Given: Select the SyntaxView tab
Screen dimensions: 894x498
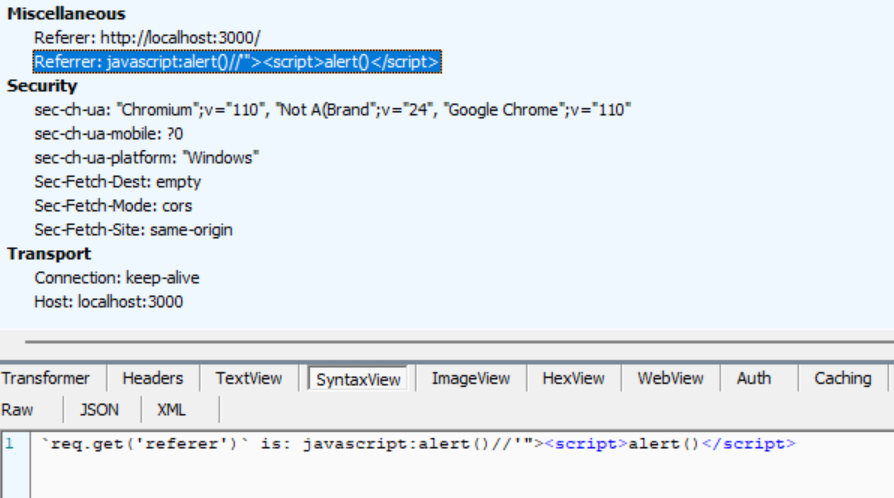Looking at the screenshot, I should coord(358,379).
